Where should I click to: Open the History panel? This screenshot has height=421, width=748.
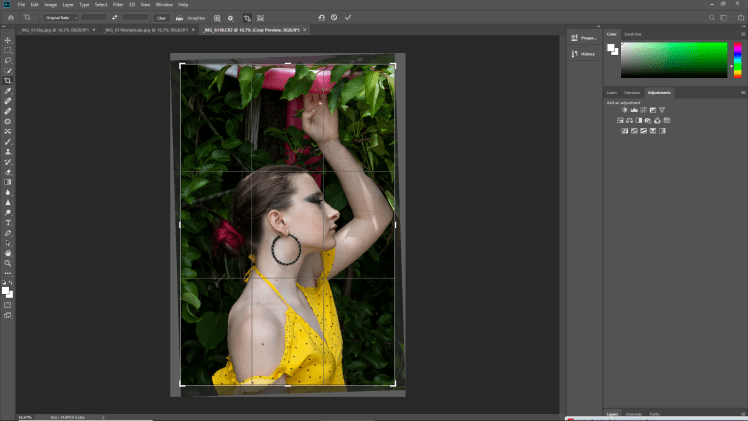coord(584,54)
